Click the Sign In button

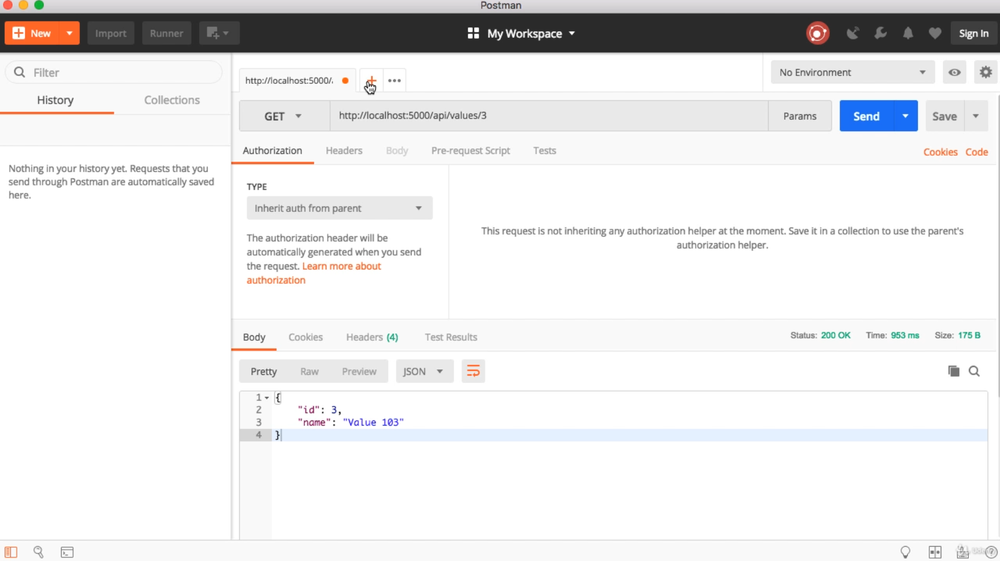point(973,33)
